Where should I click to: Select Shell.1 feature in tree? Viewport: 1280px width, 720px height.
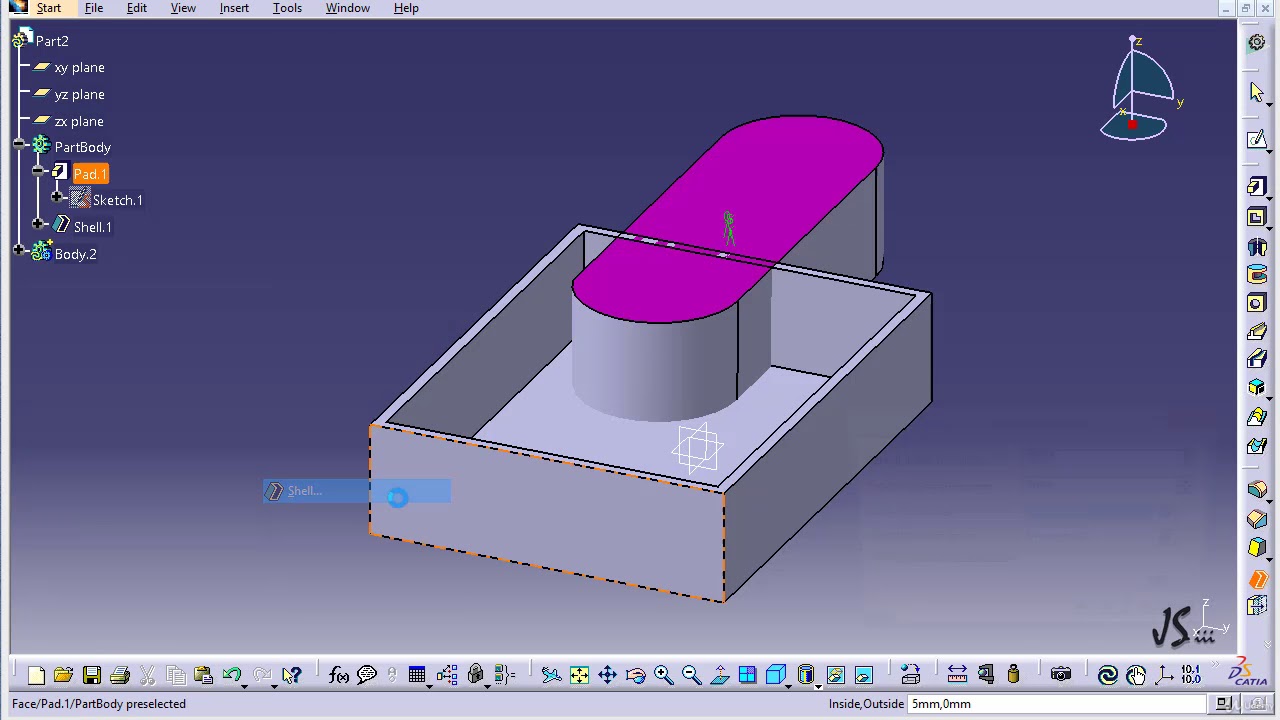pos(92,228)
